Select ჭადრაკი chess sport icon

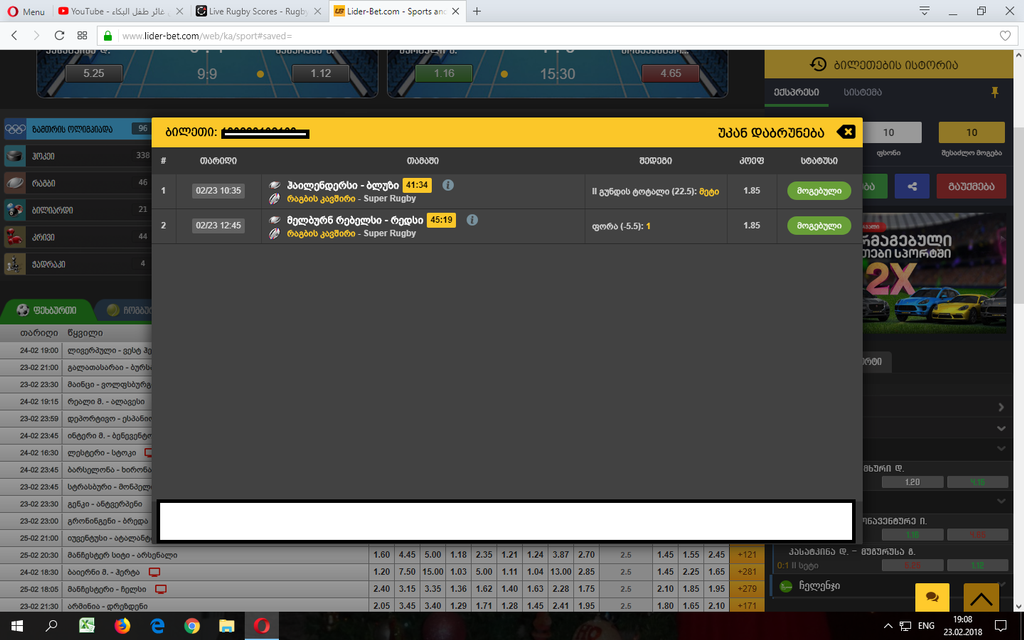pos(14,264)
